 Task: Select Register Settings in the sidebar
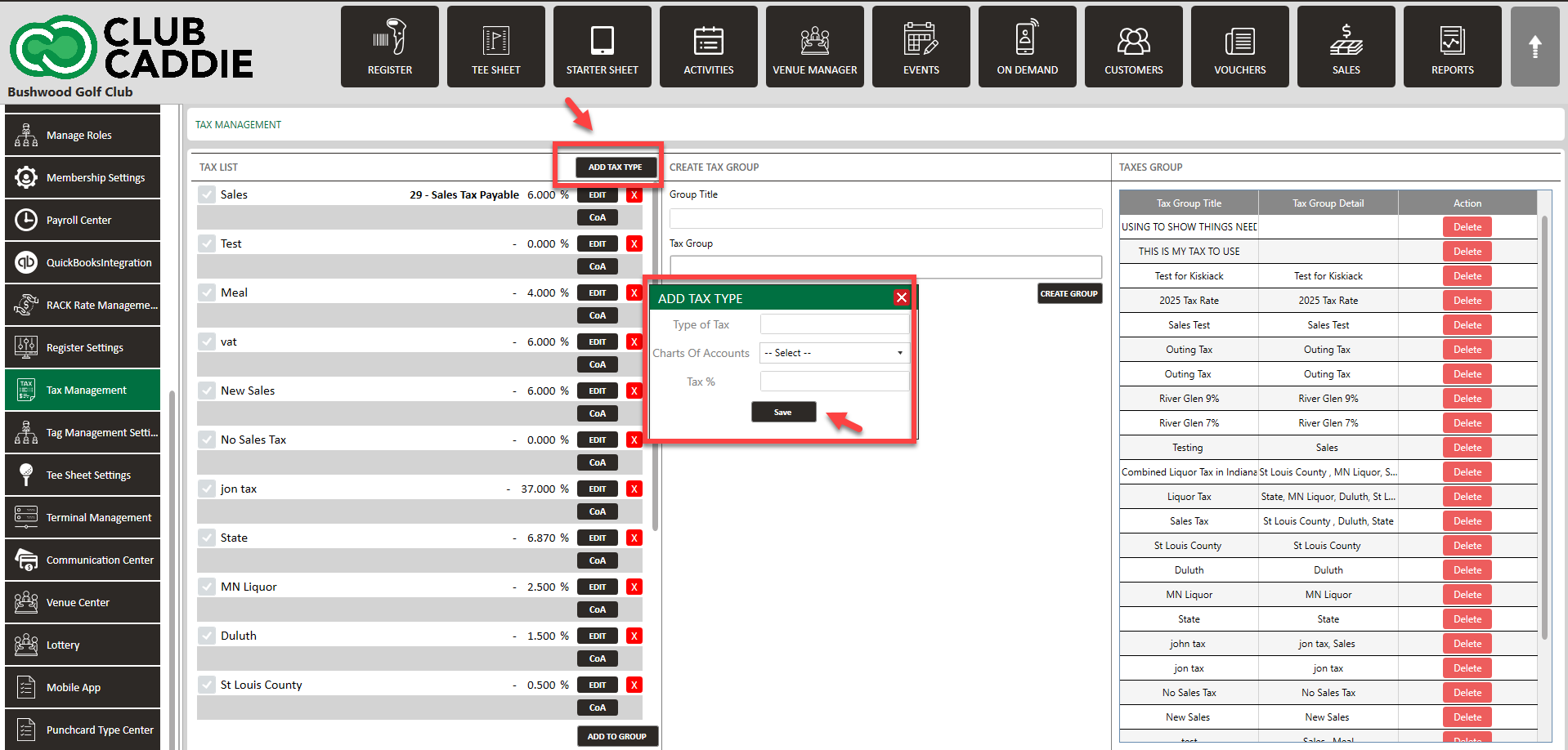coord(83,347)
